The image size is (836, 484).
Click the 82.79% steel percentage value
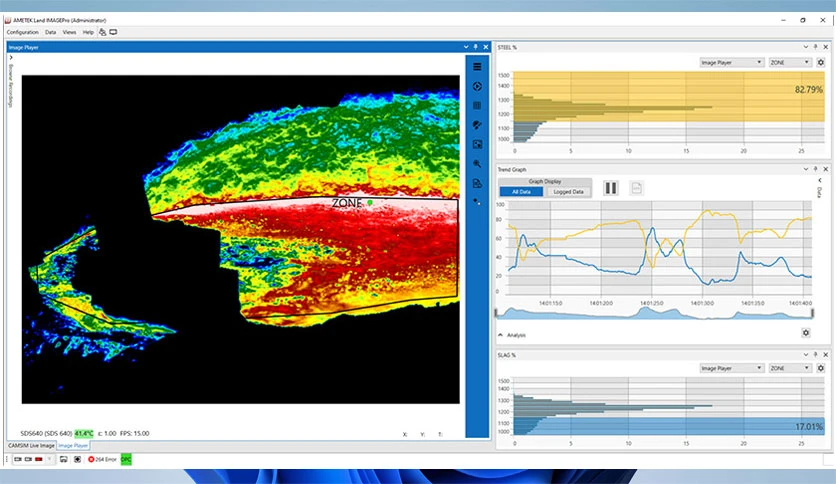(x=808, y=90)
